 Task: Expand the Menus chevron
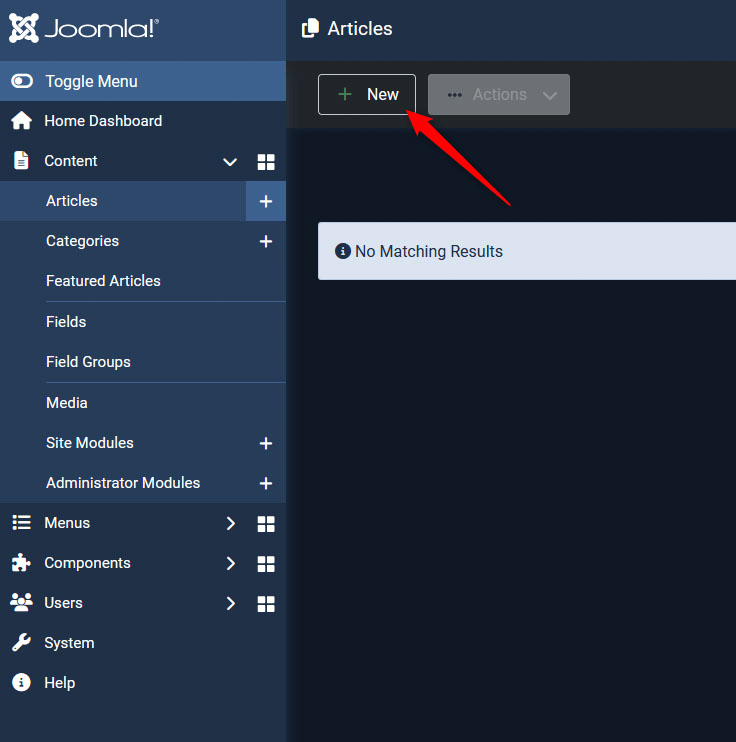click(x=231, y=523)
